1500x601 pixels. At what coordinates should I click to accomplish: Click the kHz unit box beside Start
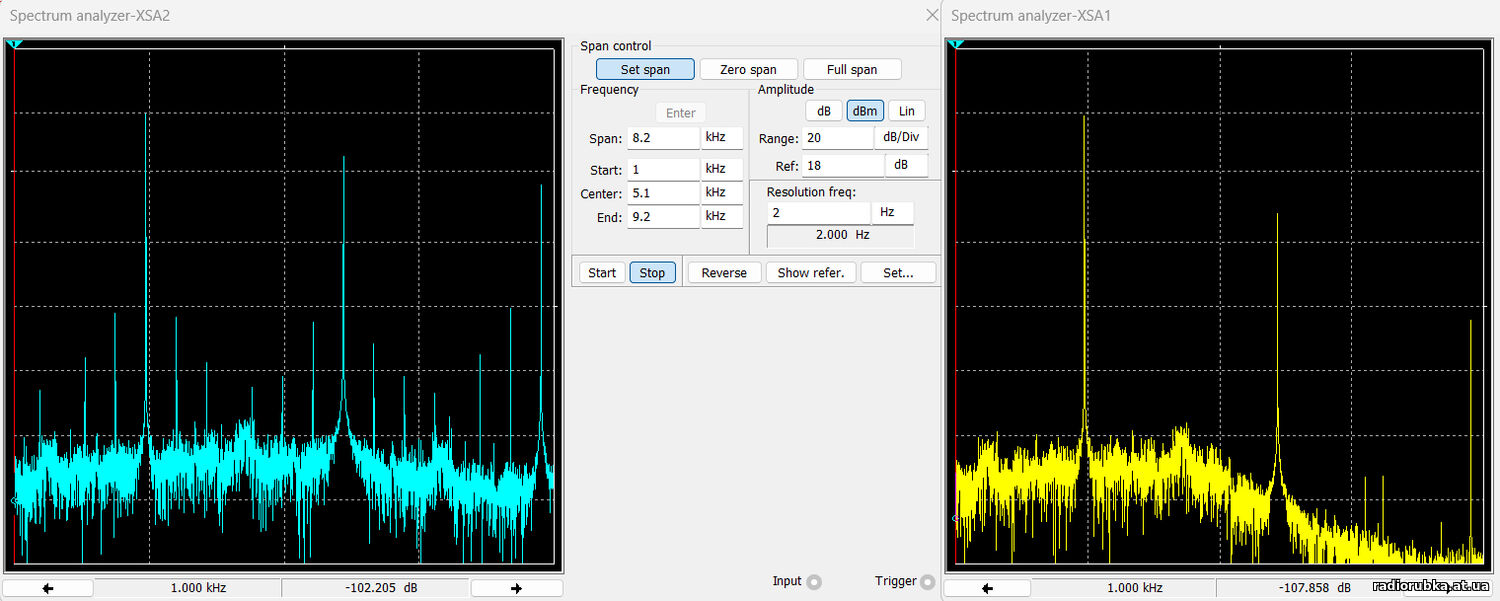click(x=722, y=170)
